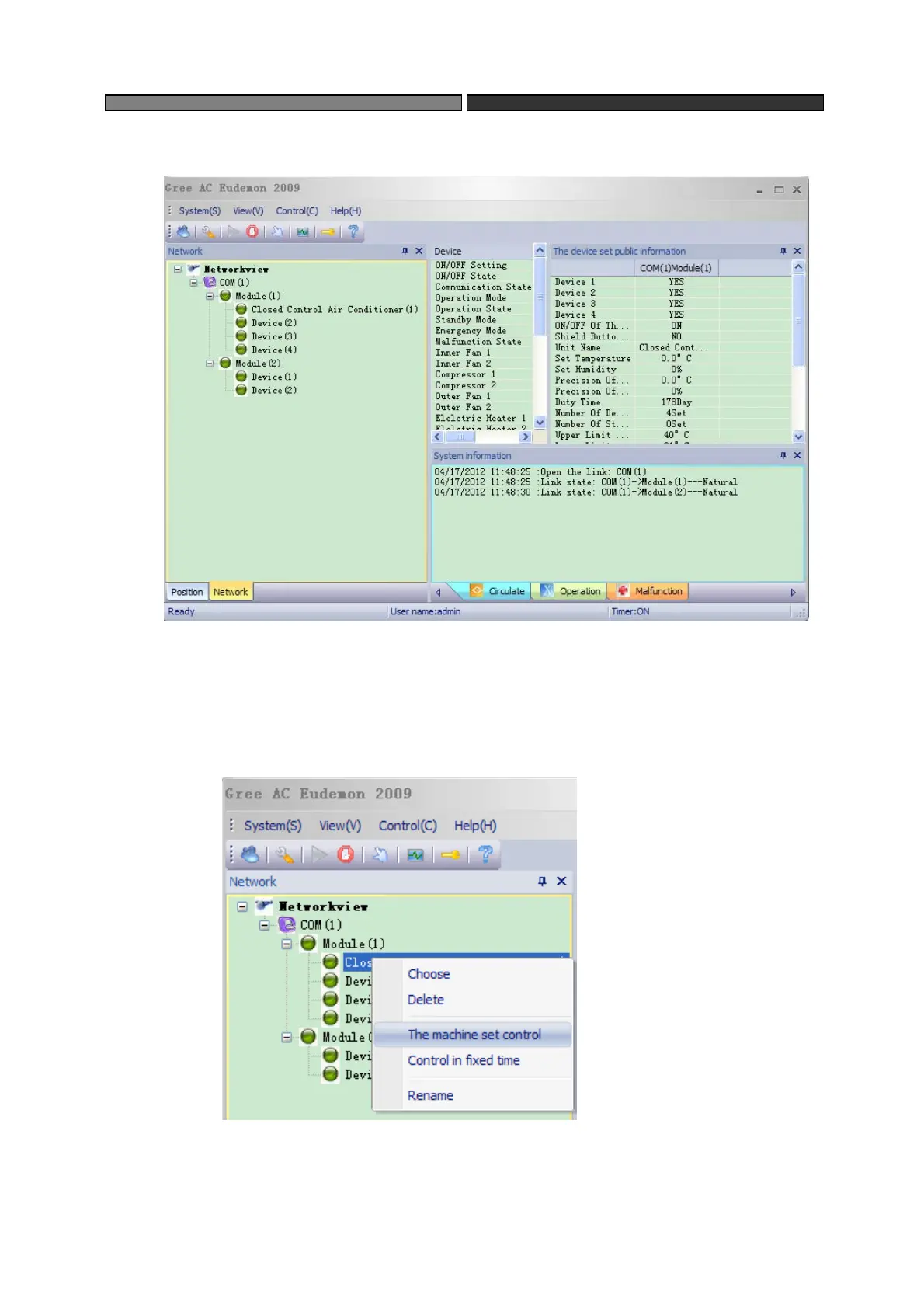
Task: Click the pointing hand icon in lower screenshot toolbar
Action: [380, 854]
